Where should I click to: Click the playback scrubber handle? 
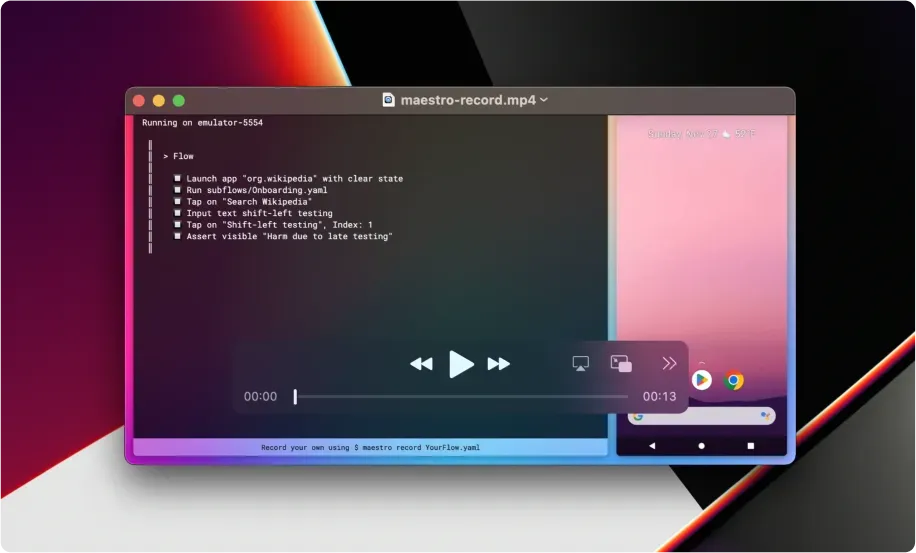pyautogui.click(x=295, y=397)
